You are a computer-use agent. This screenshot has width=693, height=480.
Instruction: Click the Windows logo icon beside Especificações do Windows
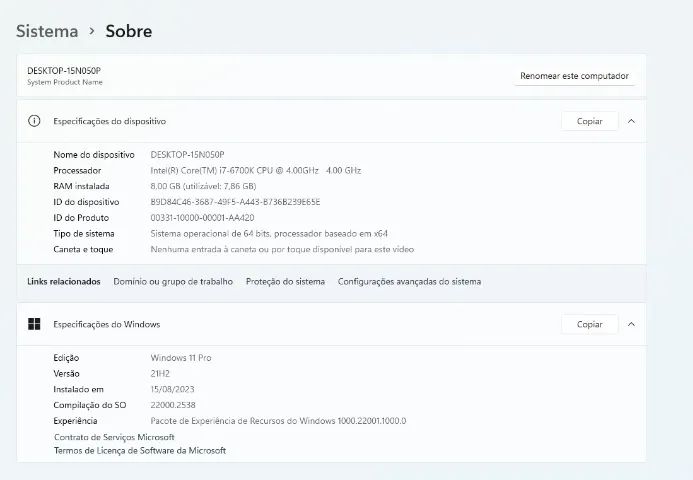tap(34, 324)
